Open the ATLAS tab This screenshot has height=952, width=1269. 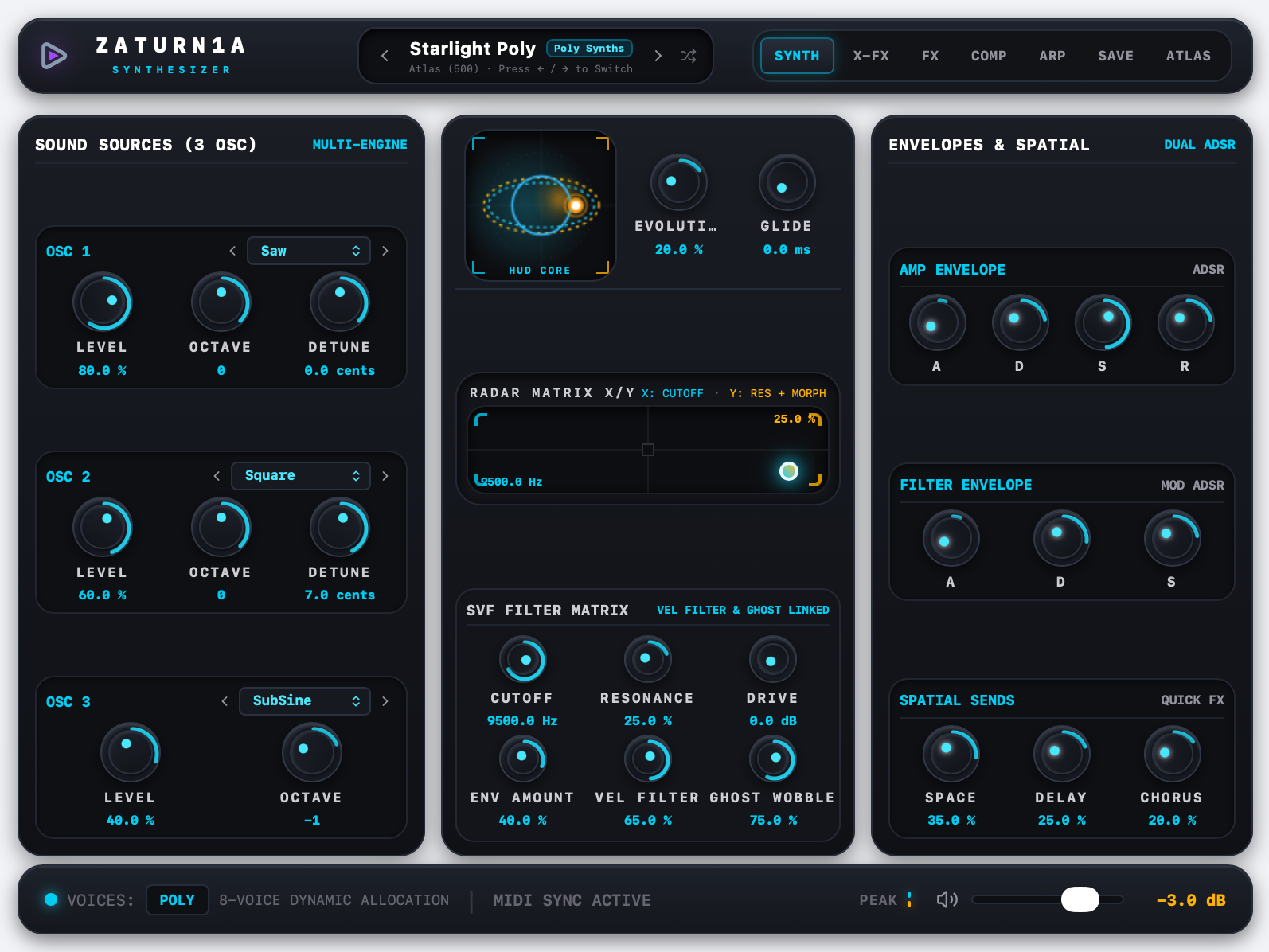point(1189,56)
